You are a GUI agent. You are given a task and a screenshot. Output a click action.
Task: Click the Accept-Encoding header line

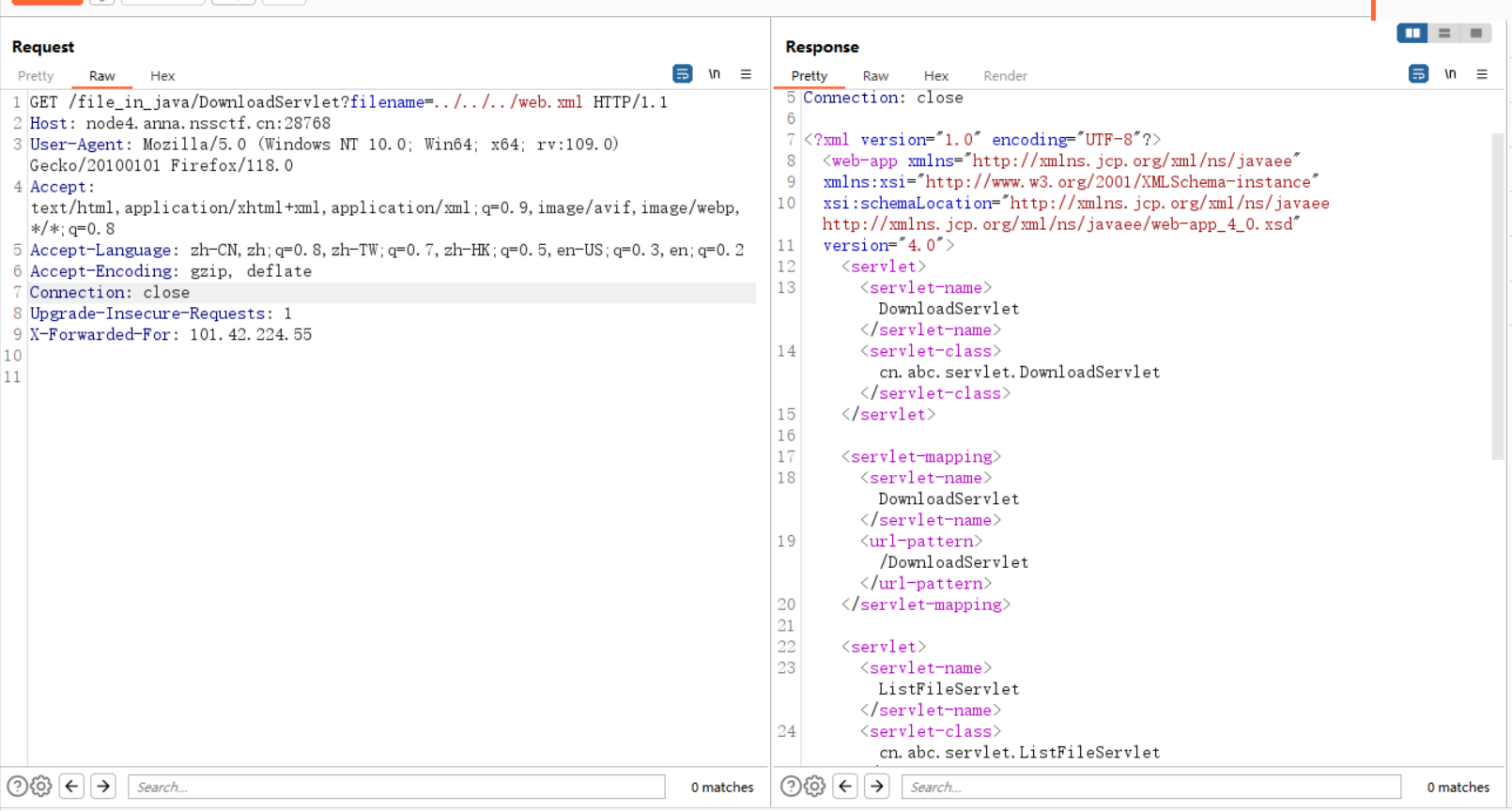(x=171, y=271)
